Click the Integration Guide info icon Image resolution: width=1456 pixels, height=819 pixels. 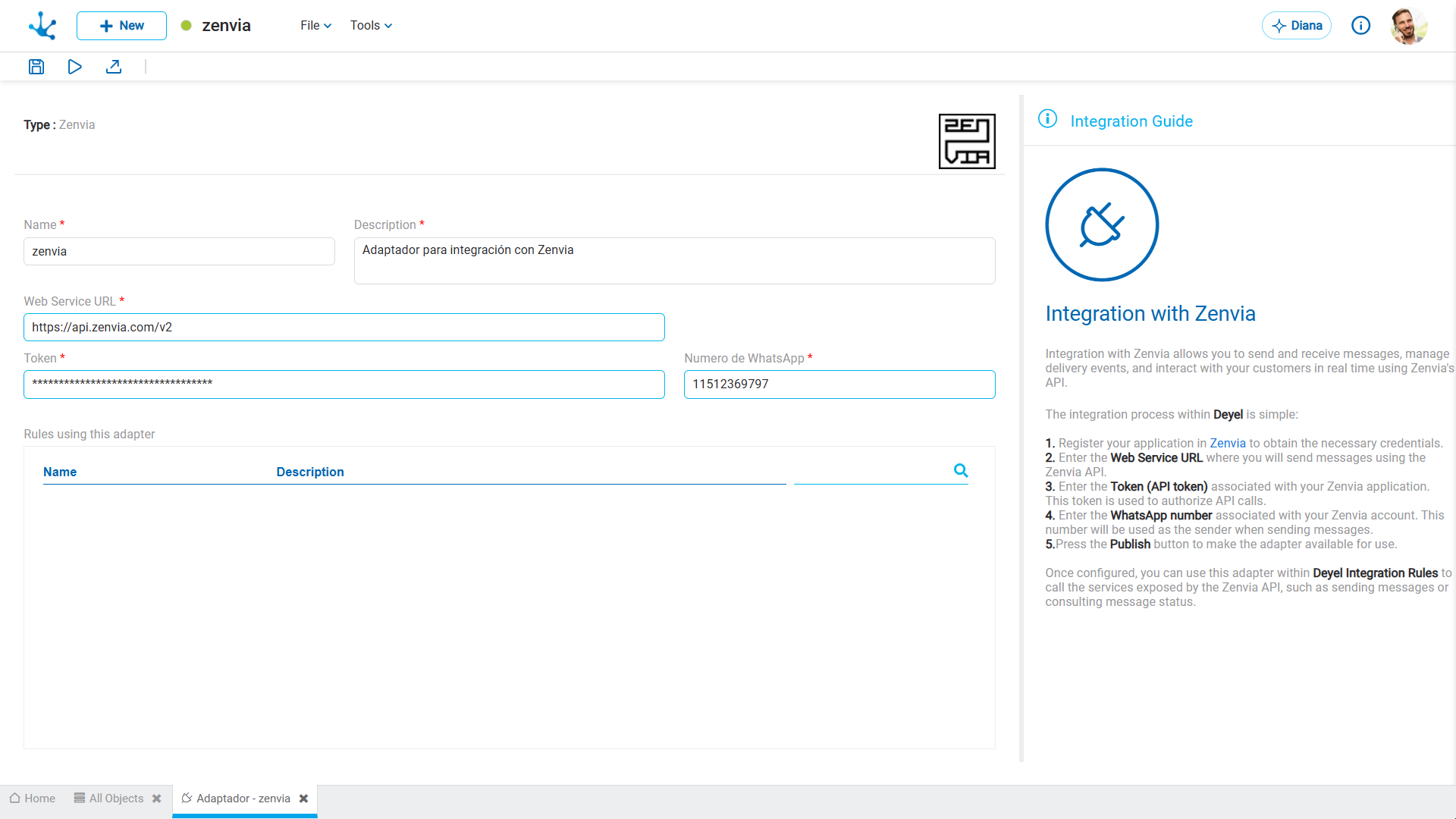[1047, 119]
